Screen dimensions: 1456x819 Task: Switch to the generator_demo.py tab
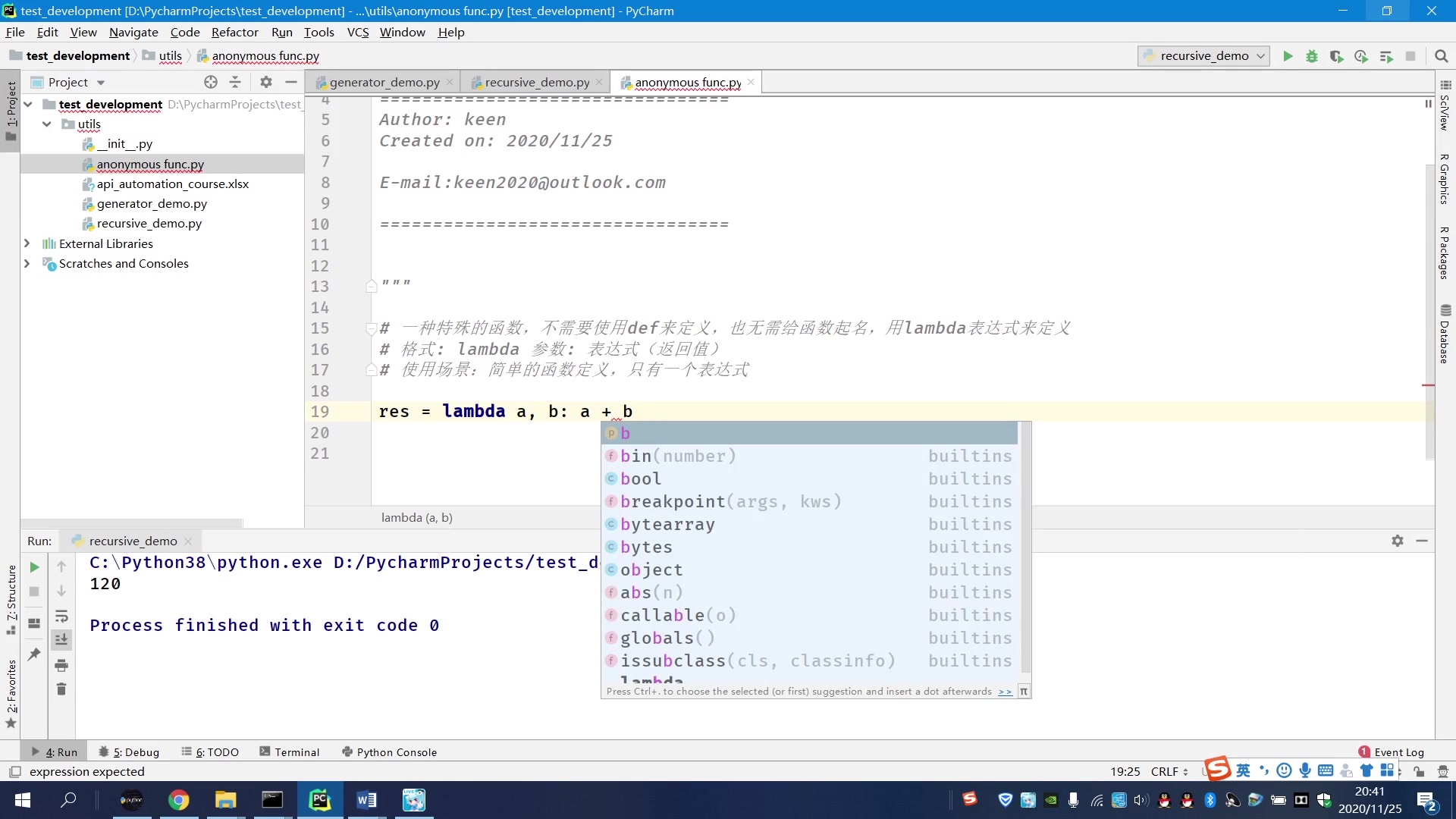(384, 82)
